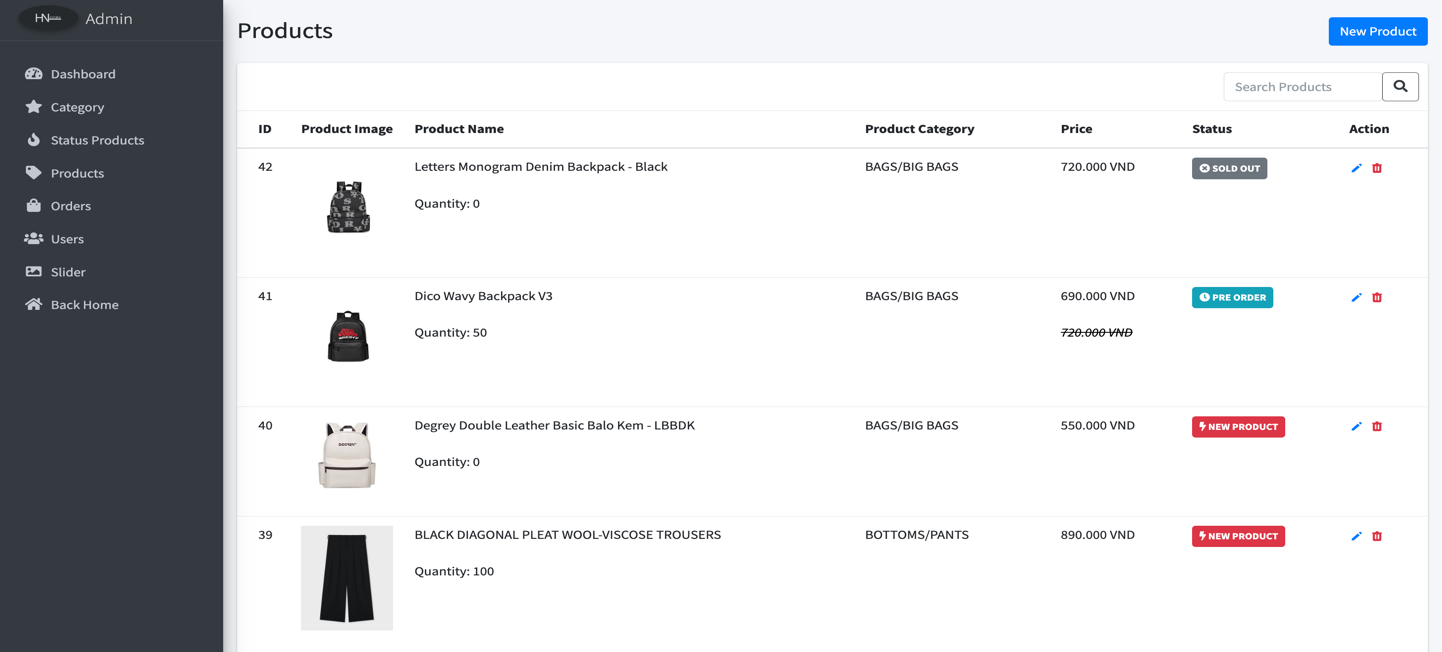
Task: Edit product 42 with pencil icon
Action: (x=1356, y=168)
